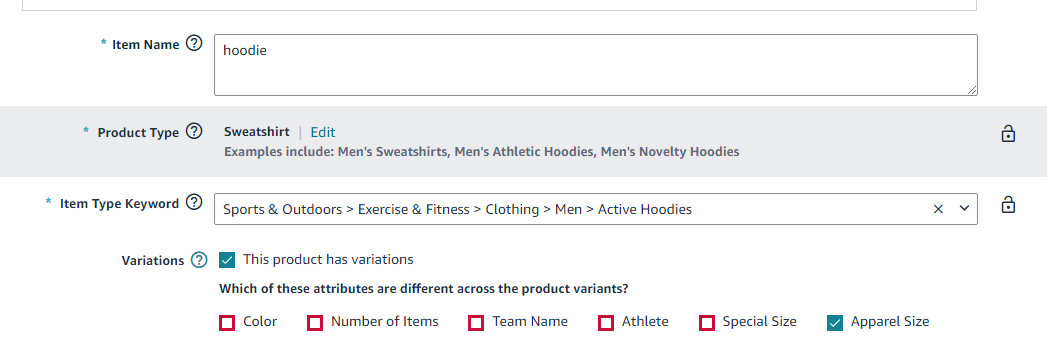Click into the Item Name text field
1047x362 pixels.
596,65
